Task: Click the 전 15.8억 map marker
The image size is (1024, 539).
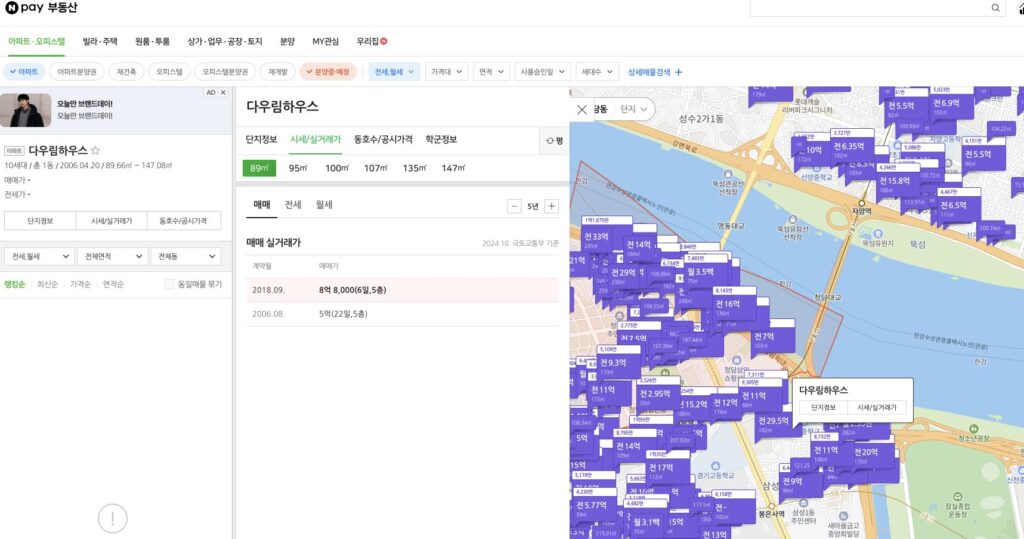Action: coord(895,180)
